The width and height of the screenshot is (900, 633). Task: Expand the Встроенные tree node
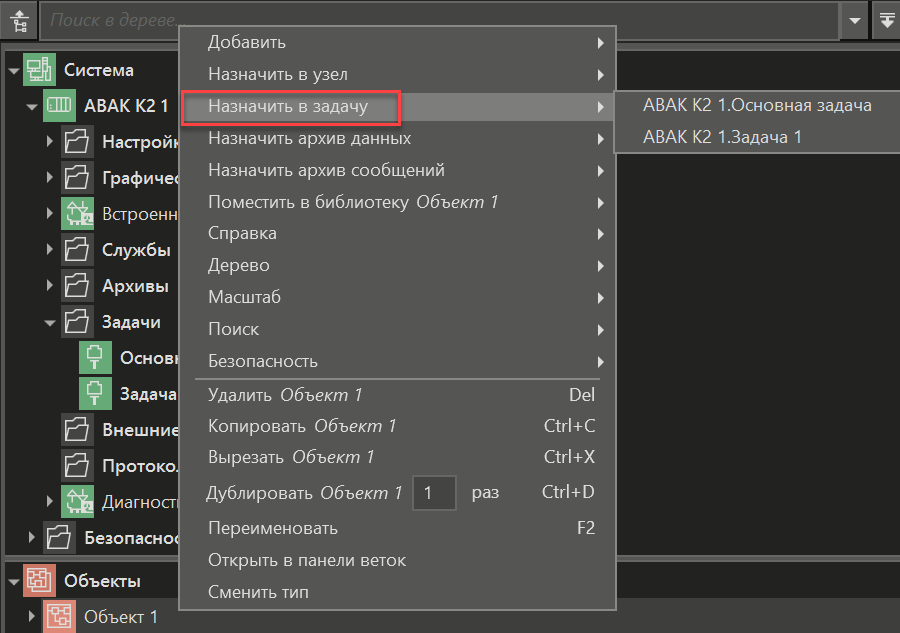[x=50, y=213]
